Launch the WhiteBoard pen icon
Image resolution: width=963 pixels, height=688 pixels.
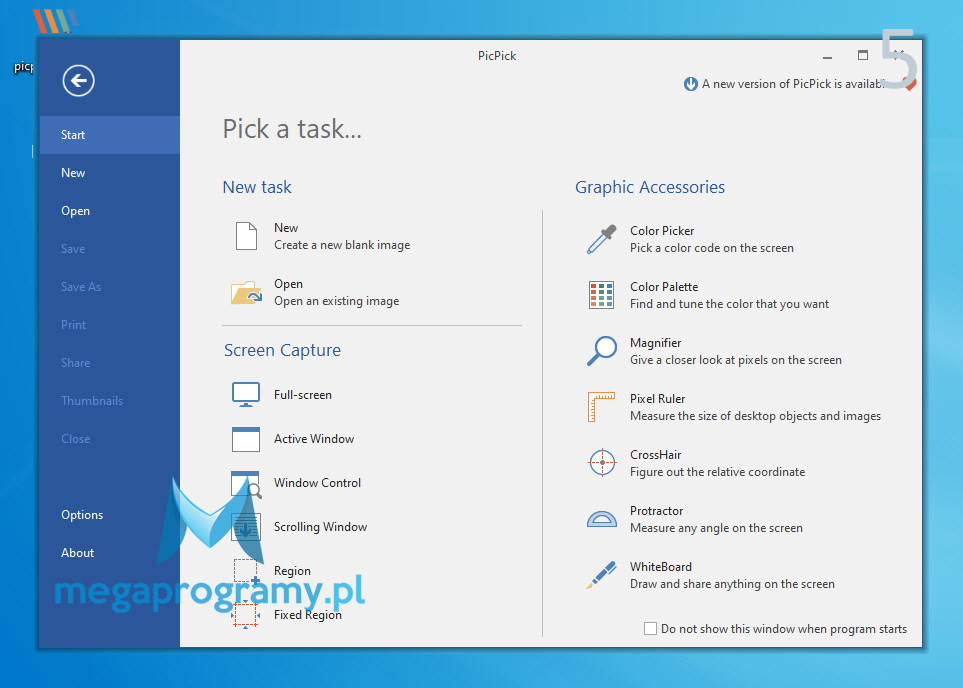[x=601, y=575]
